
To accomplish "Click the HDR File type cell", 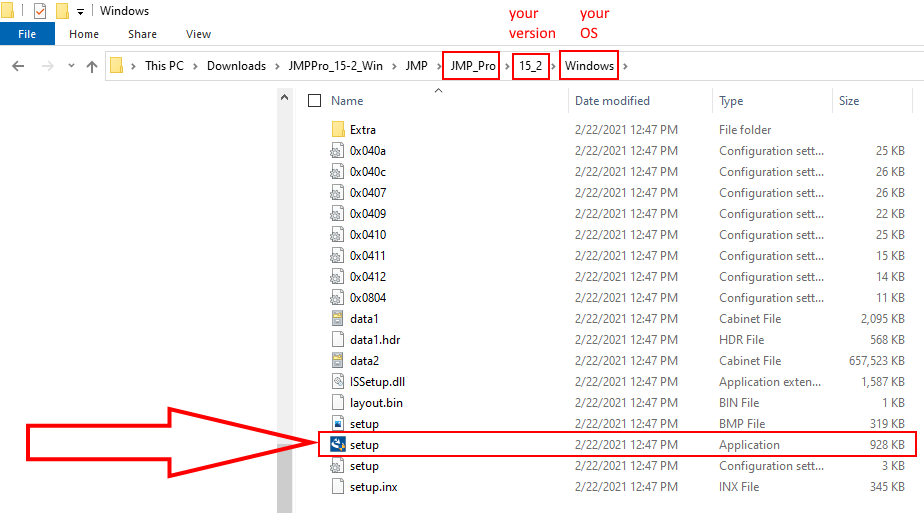I will click(741, 340).
